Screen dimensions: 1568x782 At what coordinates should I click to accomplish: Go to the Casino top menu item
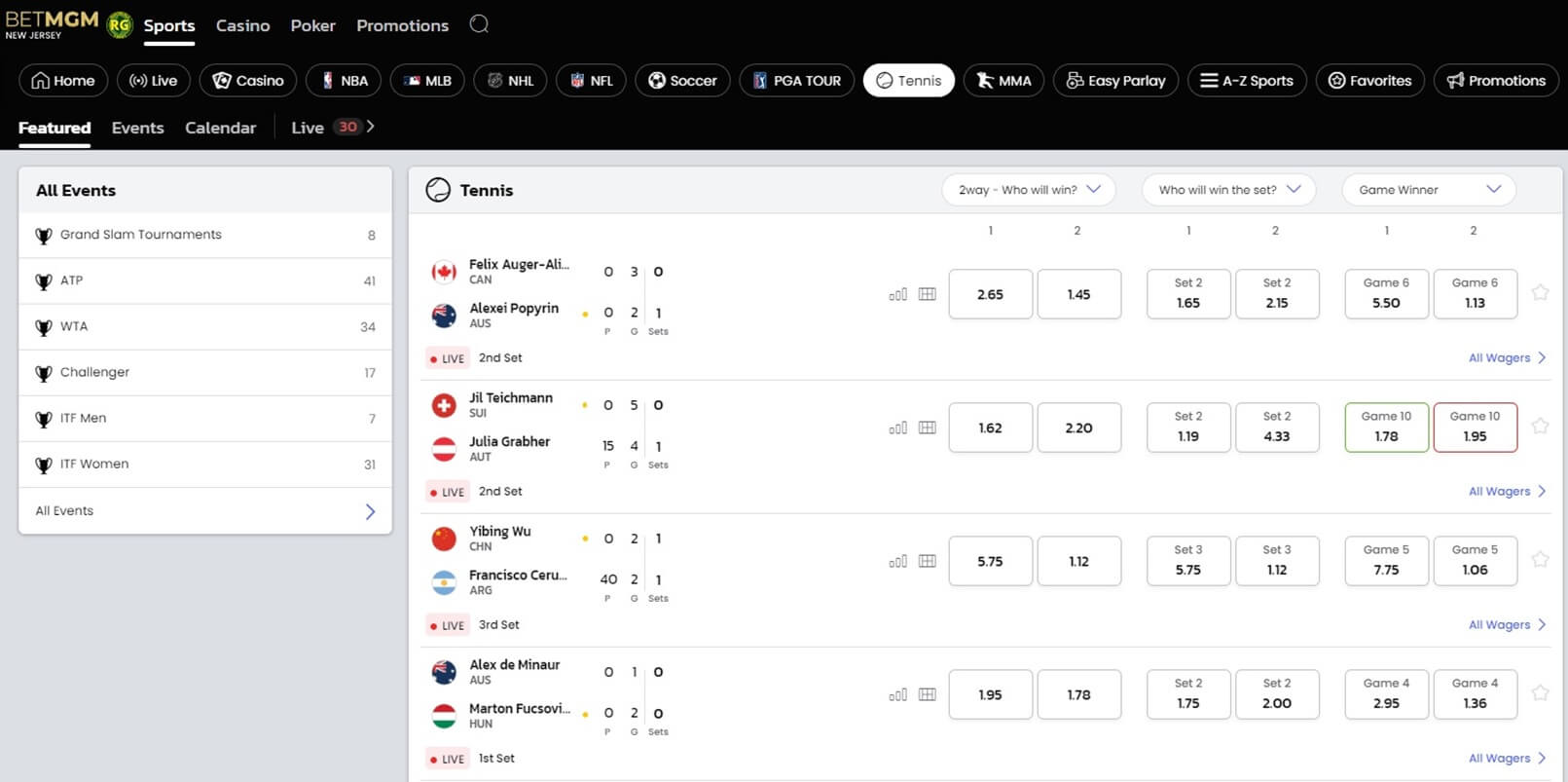tap(242, 25)
